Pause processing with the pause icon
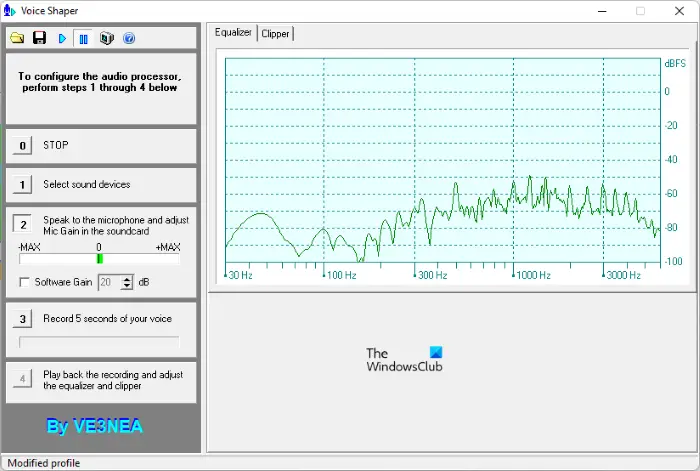 pos(83,39)
